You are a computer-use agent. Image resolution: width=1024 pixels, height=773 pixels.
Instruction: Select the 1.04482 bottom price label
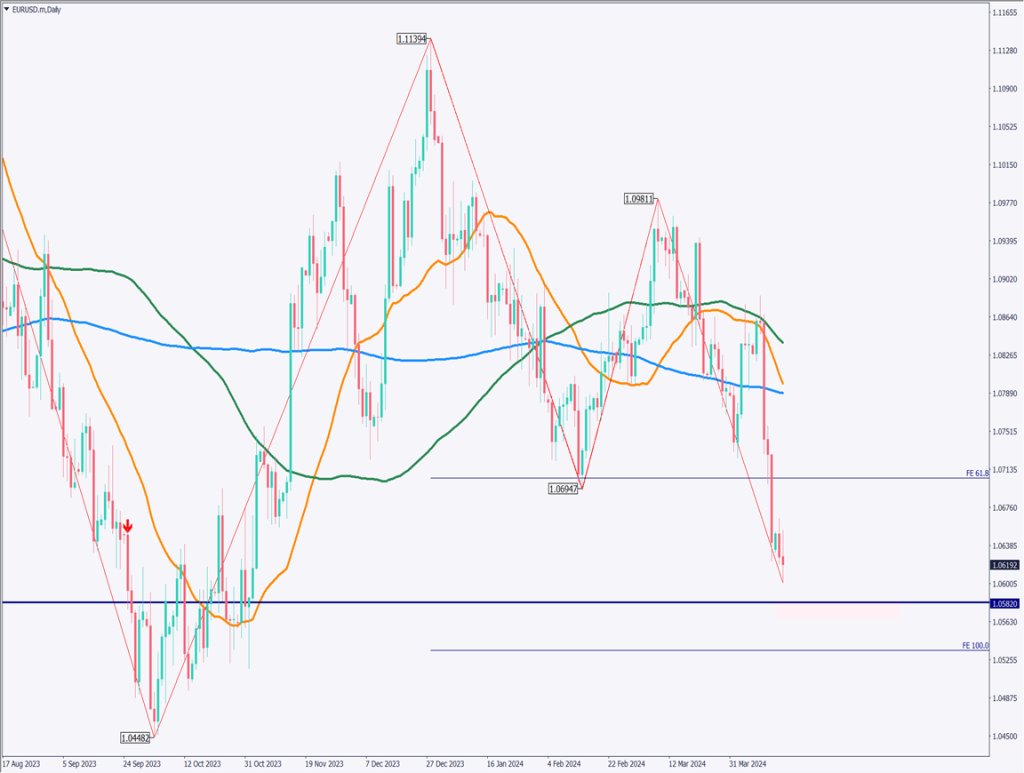click(135, 738)
